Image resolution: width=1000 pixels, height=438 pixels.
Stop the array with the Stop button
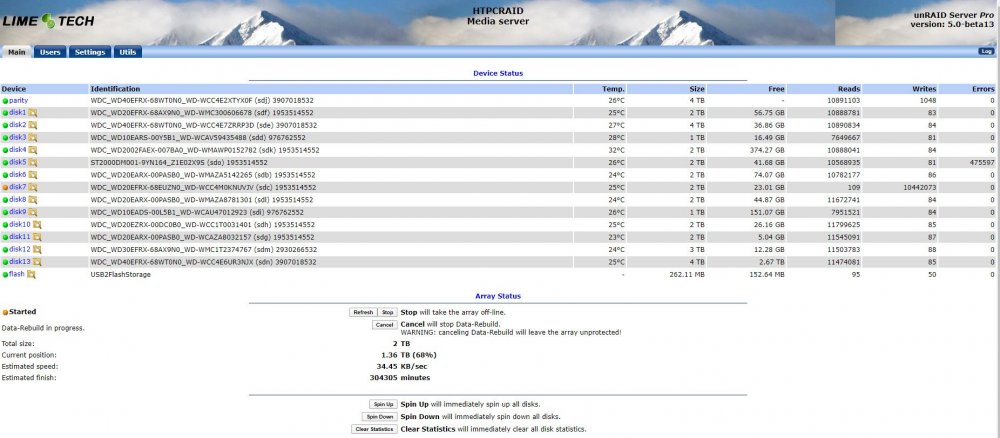click(x=387, y=312)
